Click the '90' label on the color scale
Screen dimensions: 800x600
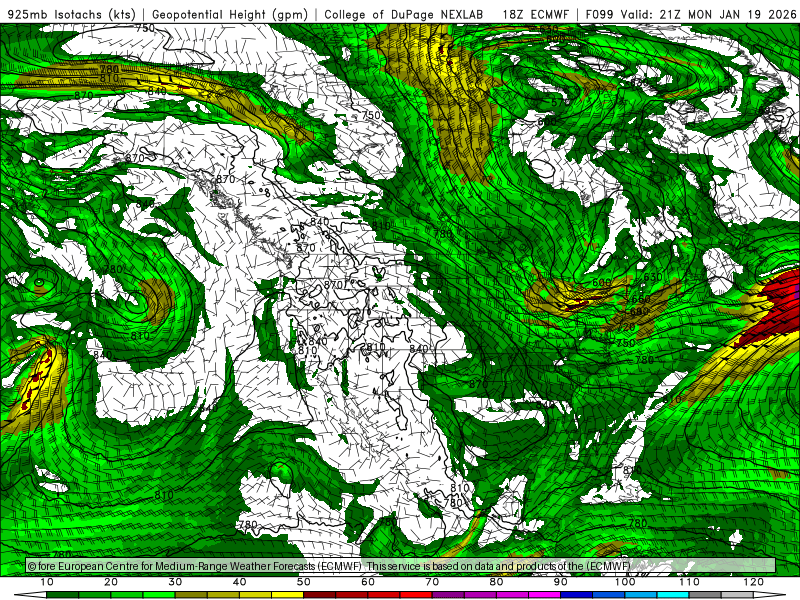point(561,582)
